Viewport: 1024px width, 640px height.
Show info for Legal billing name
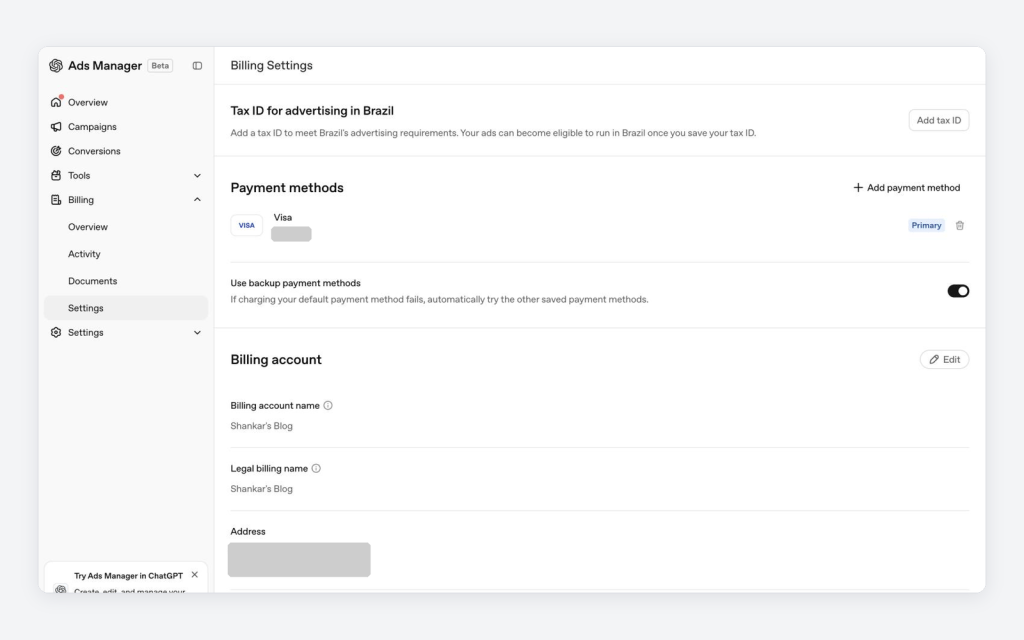point(316,468)
